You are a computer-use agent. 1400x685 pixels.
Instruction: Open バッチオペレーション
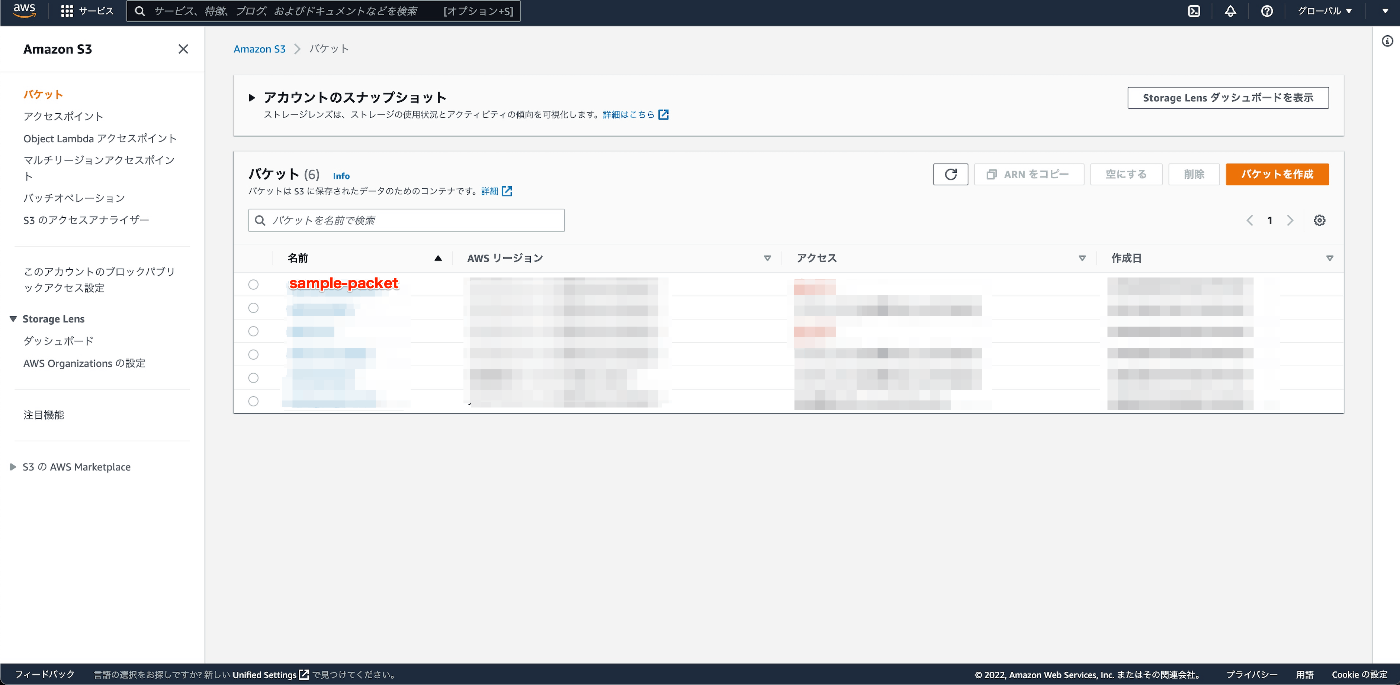74,198
